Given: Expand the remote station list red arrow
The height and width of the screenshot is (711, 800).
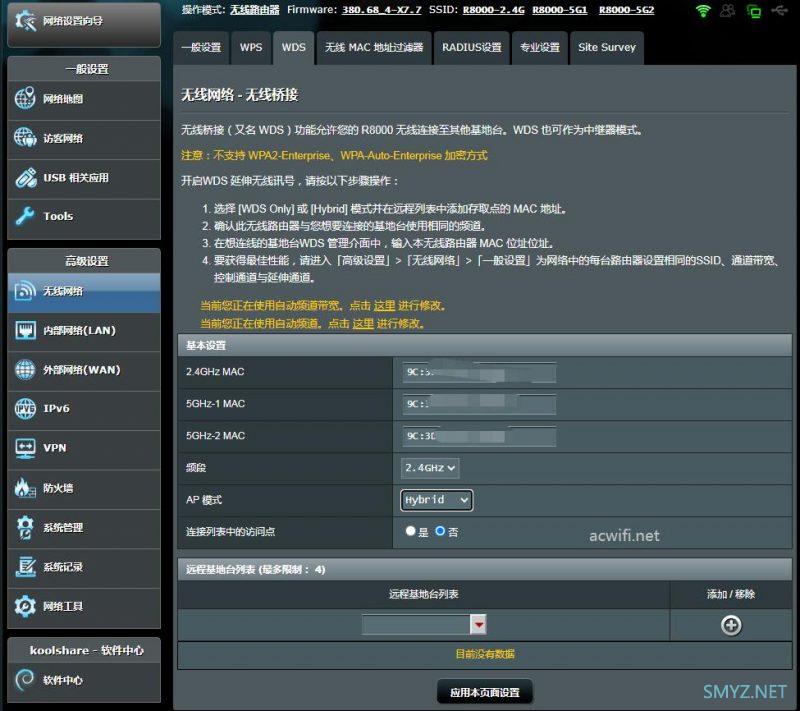Looking at the screenshot, I should tap(478, 624).
